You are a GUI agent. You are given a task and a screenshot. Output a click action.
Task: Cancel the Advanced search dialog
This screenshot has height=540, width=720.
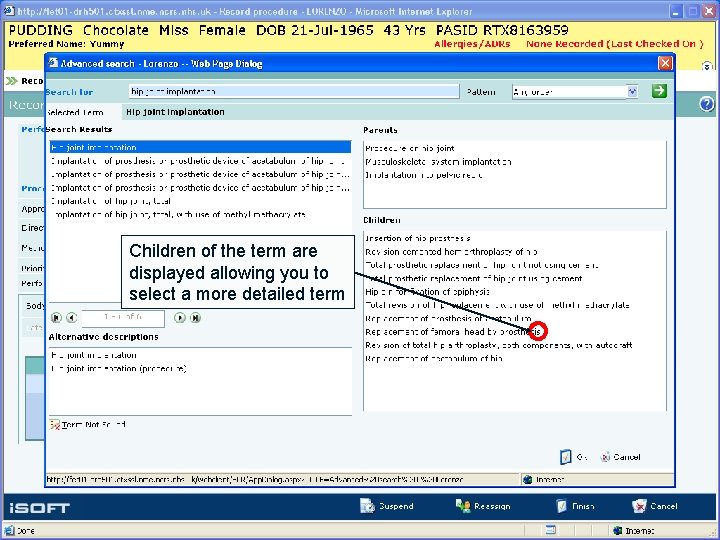[x=620, y=457]
